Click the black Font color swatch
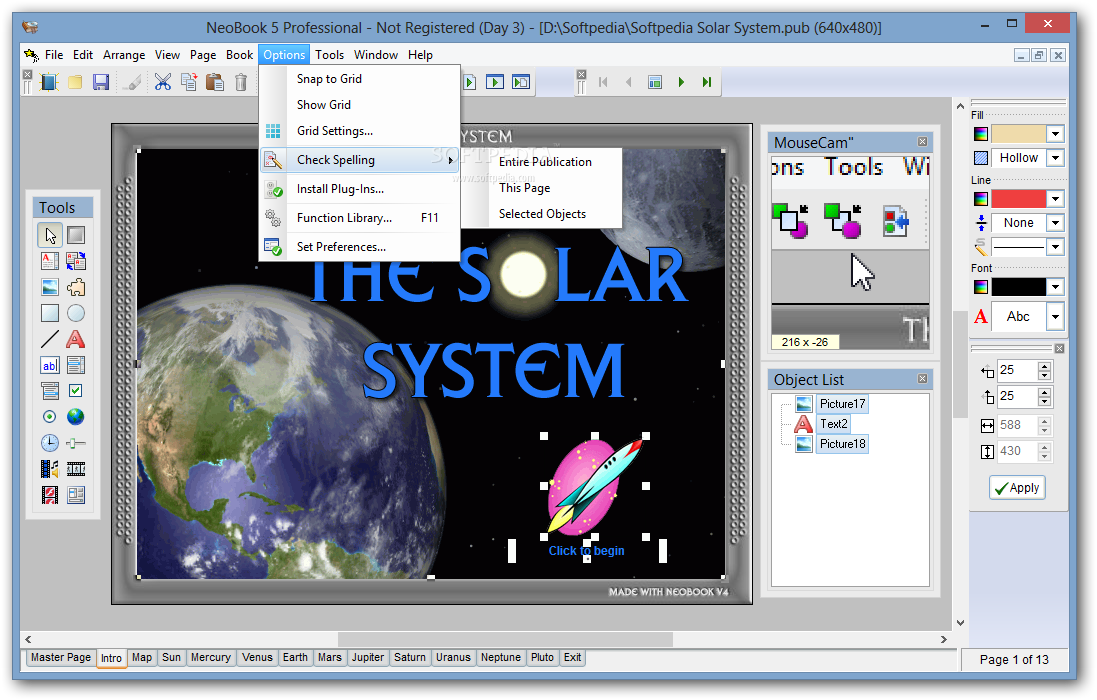 click(x=1019, y=287)
